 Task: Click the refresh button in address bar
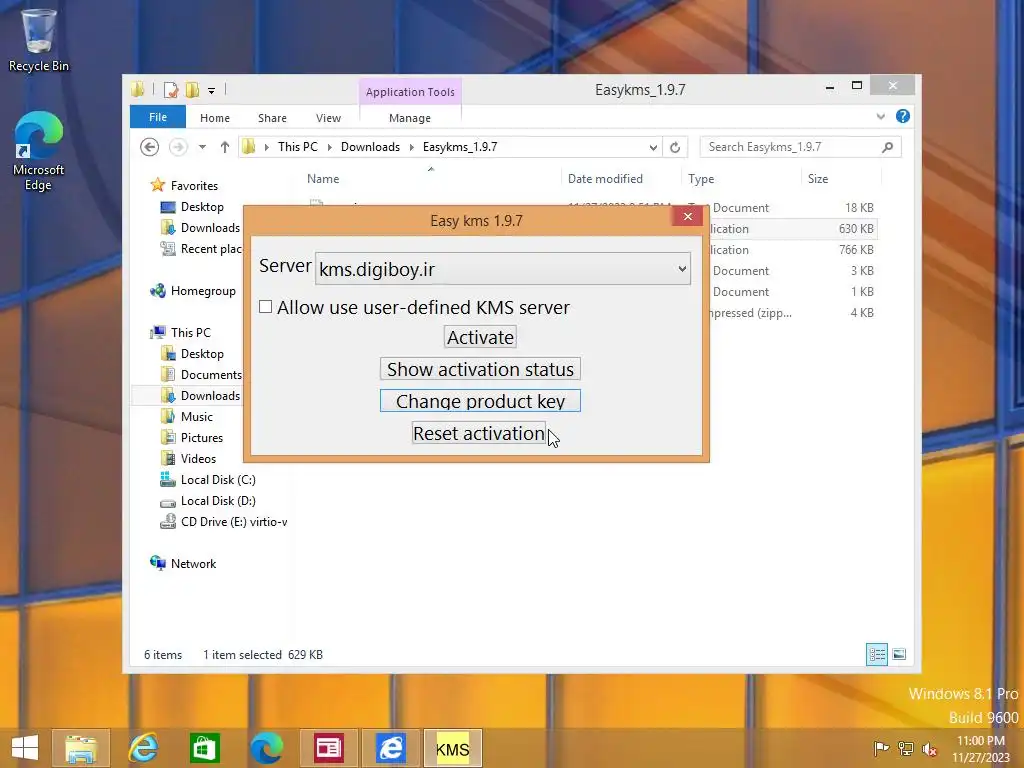click(675, 147)
